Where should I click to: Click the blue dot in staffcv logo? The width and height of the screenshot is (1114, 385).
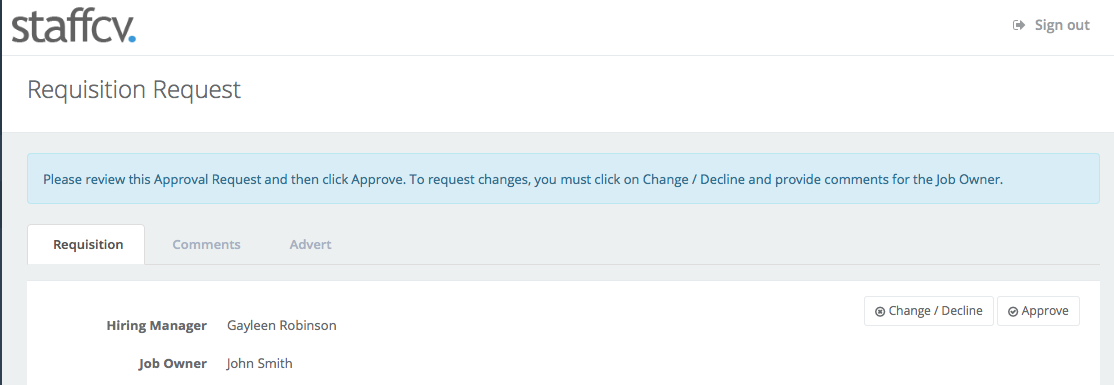click(x=131, y=38)
